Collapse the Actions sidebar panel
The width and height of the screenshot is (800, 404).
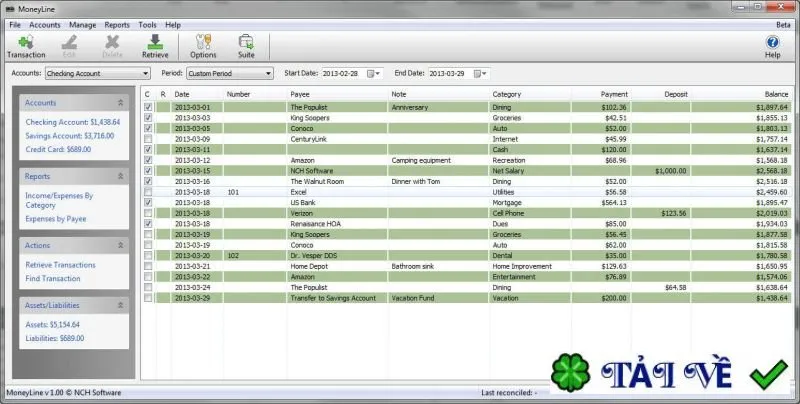click(120, 245)
